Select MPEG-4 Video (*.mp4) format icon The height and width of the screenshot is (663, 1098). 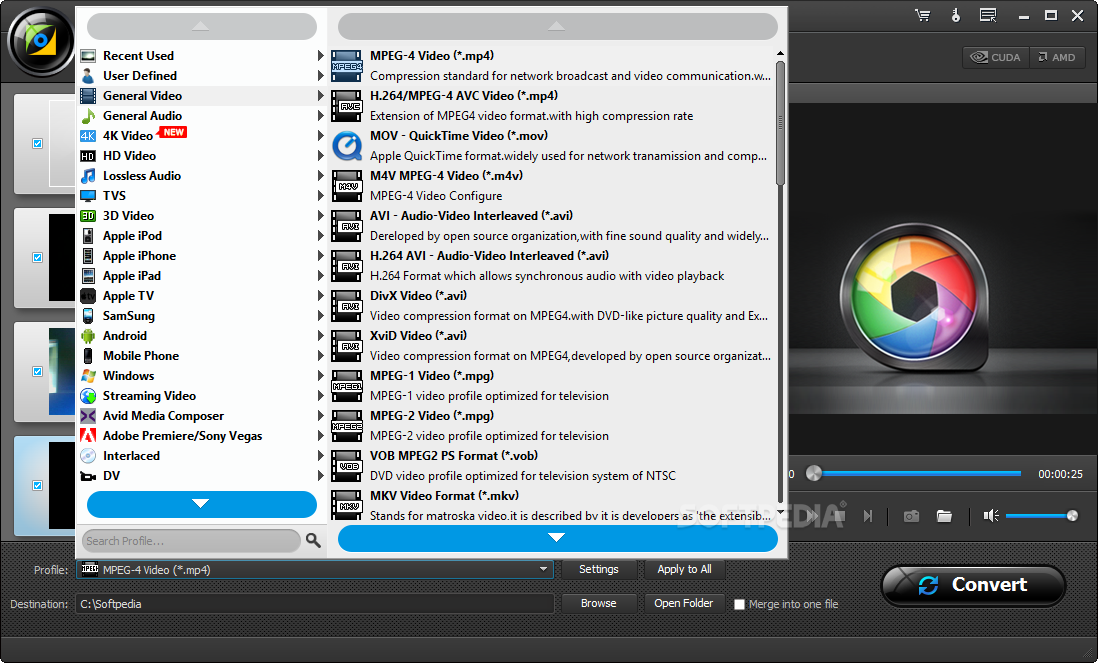click(x=347, y=66)
